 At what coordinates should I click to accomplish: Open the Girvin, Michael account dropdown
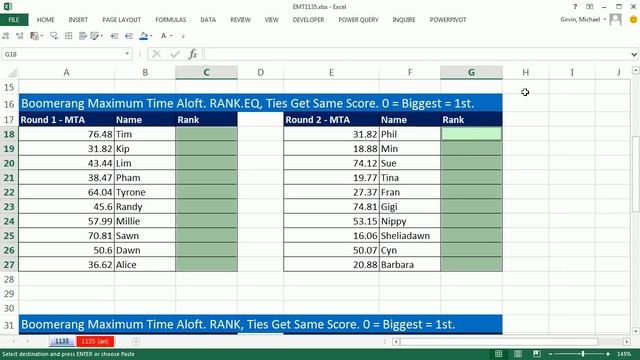point(604,20)
